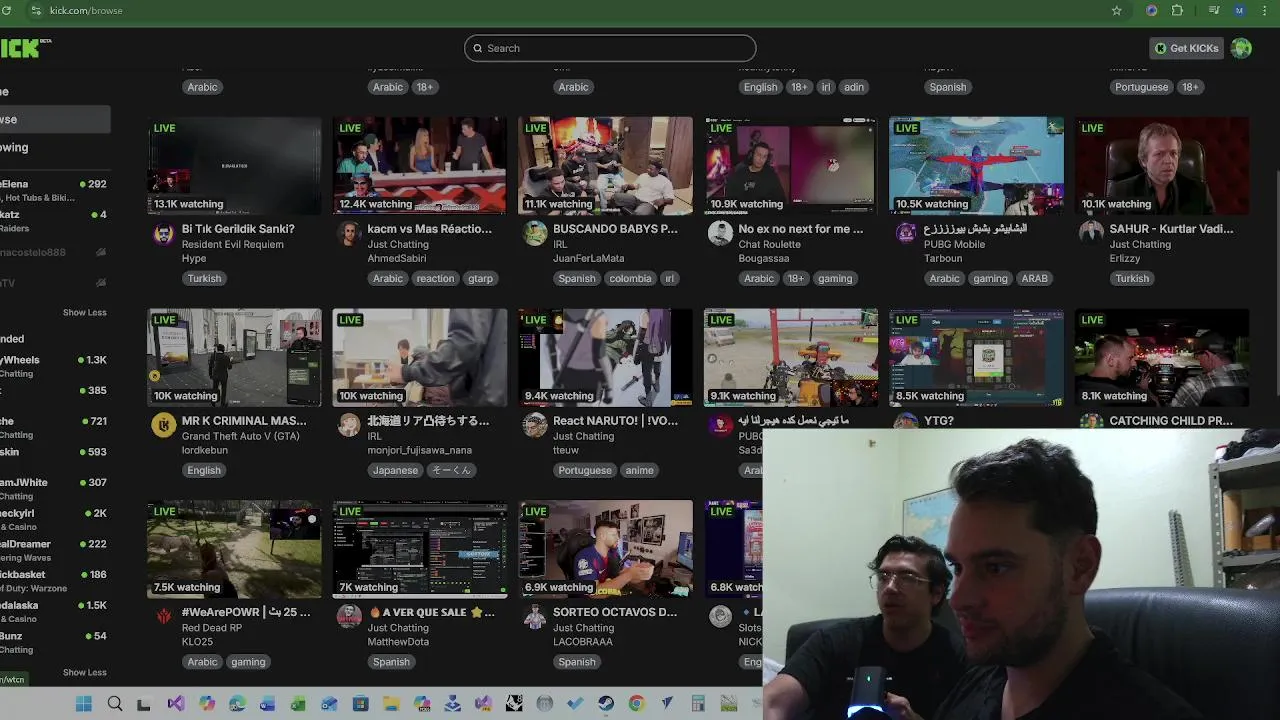1280x720 pixels.
Task: Click the Japanese tag under monjori_fujisawa_nana
Action: [x=395, y=470]
